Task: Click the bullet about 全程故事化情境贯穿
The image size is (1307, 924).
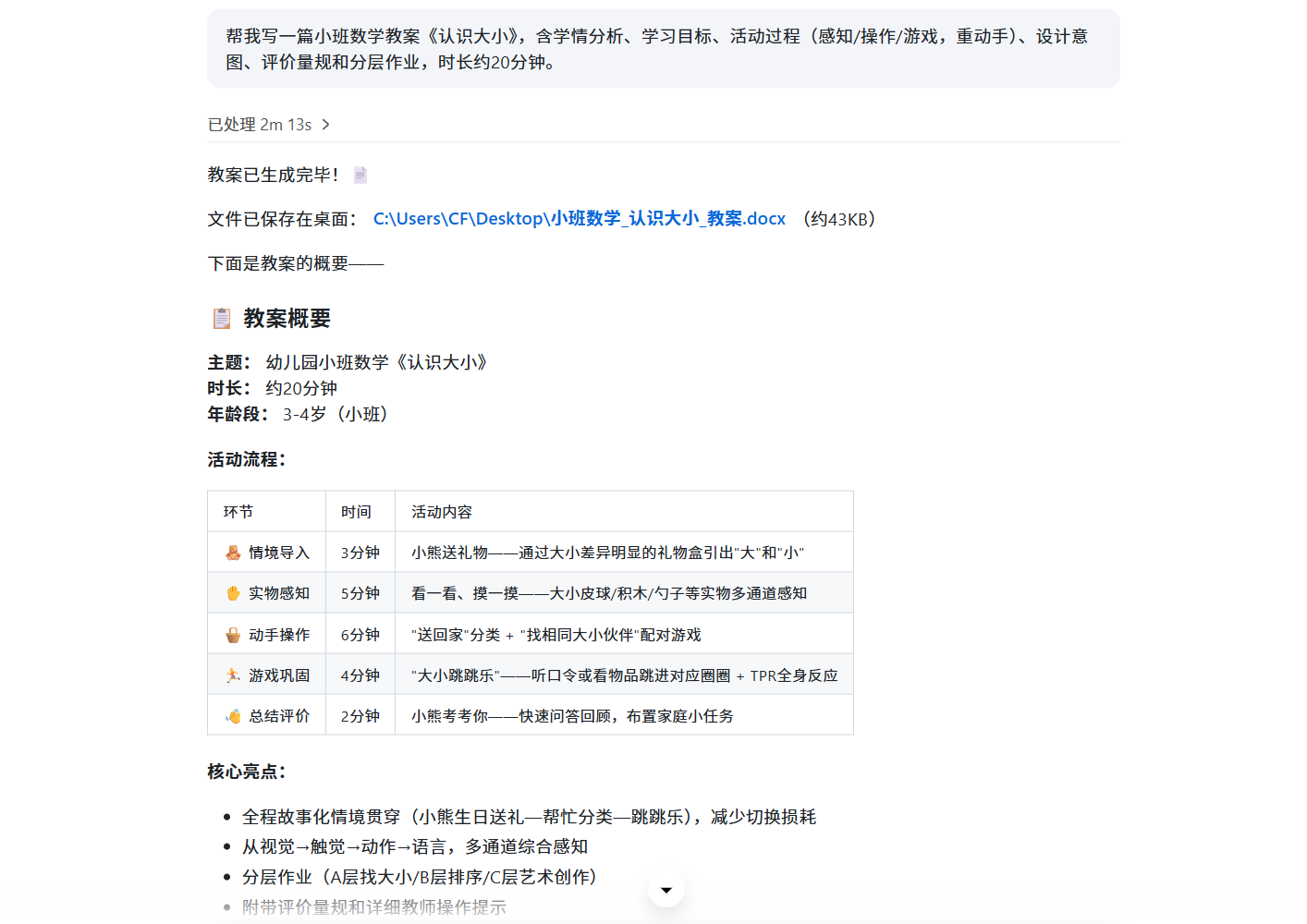Action: click(x=530, y=817)
